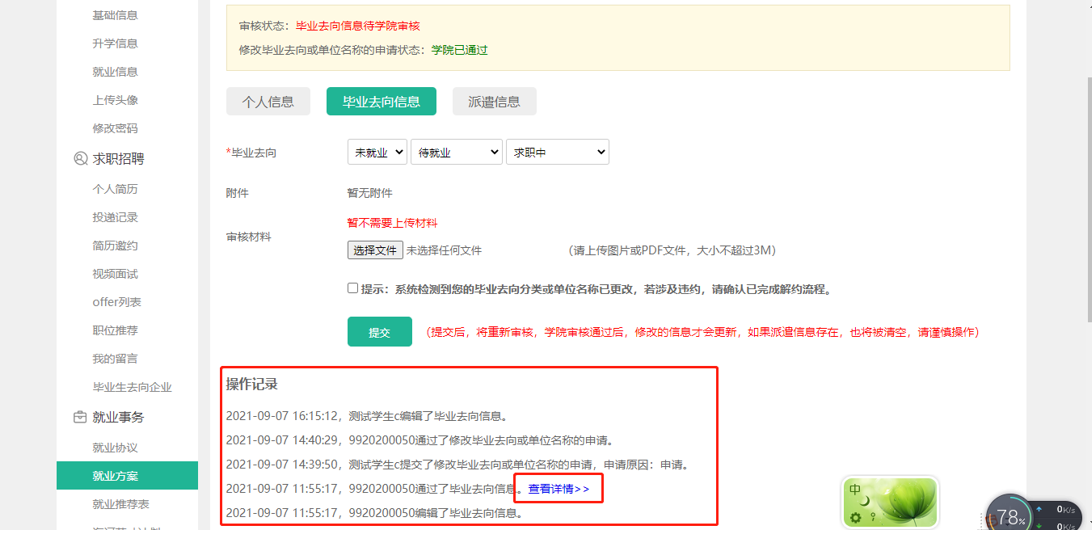Open the 求职中 dropdown
This screenshot has width=1092, height=540.
click(557, 152)
